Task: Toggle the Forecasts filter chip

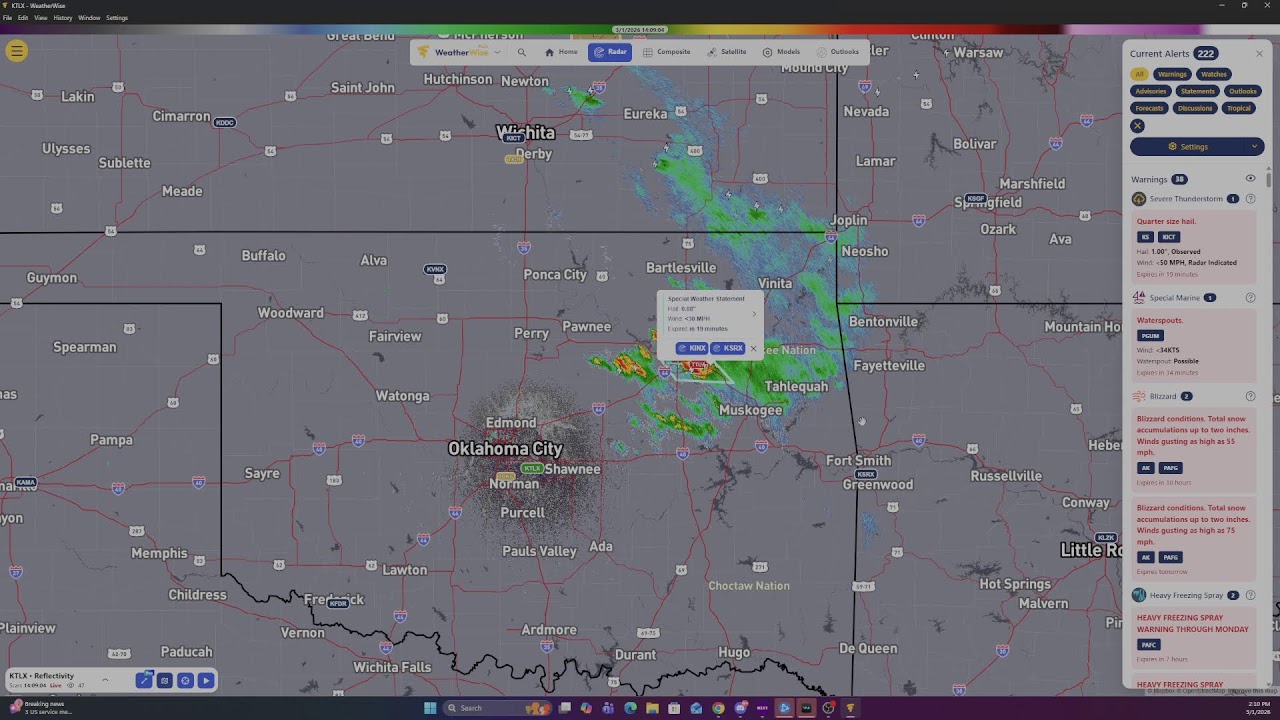Action: tap(1149, 108)
